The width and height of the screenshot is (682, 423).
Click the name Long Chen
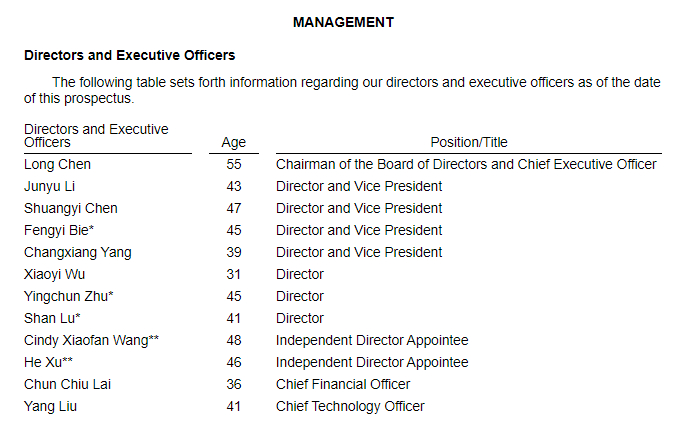click(x=57, y=164)
